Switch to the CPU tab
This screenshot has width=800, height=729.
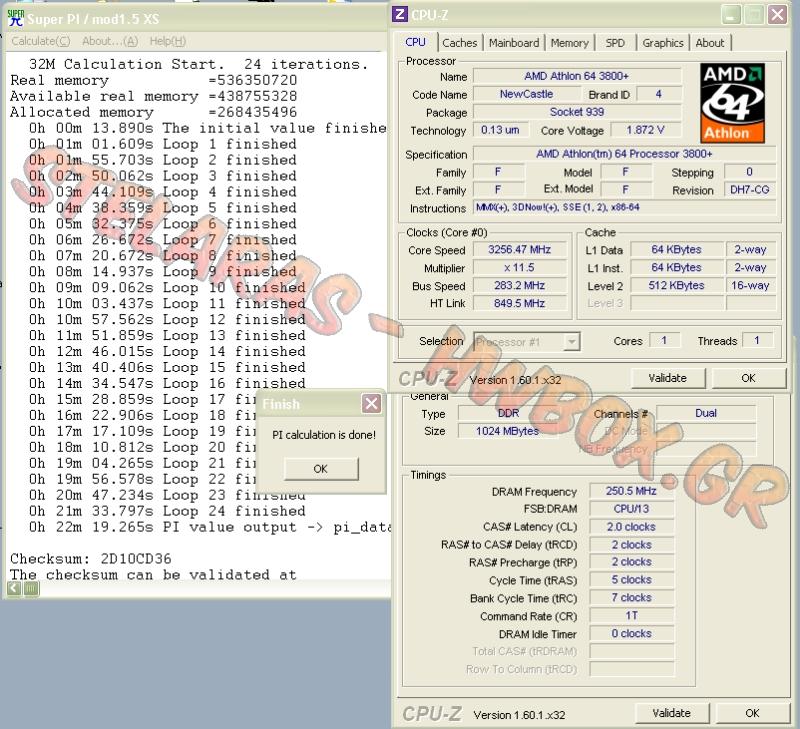click(x=415, y=42)
